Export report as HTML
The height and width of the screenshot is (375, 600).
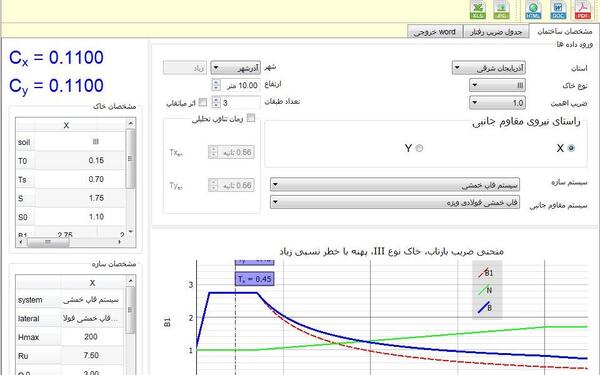coord(533,10)
